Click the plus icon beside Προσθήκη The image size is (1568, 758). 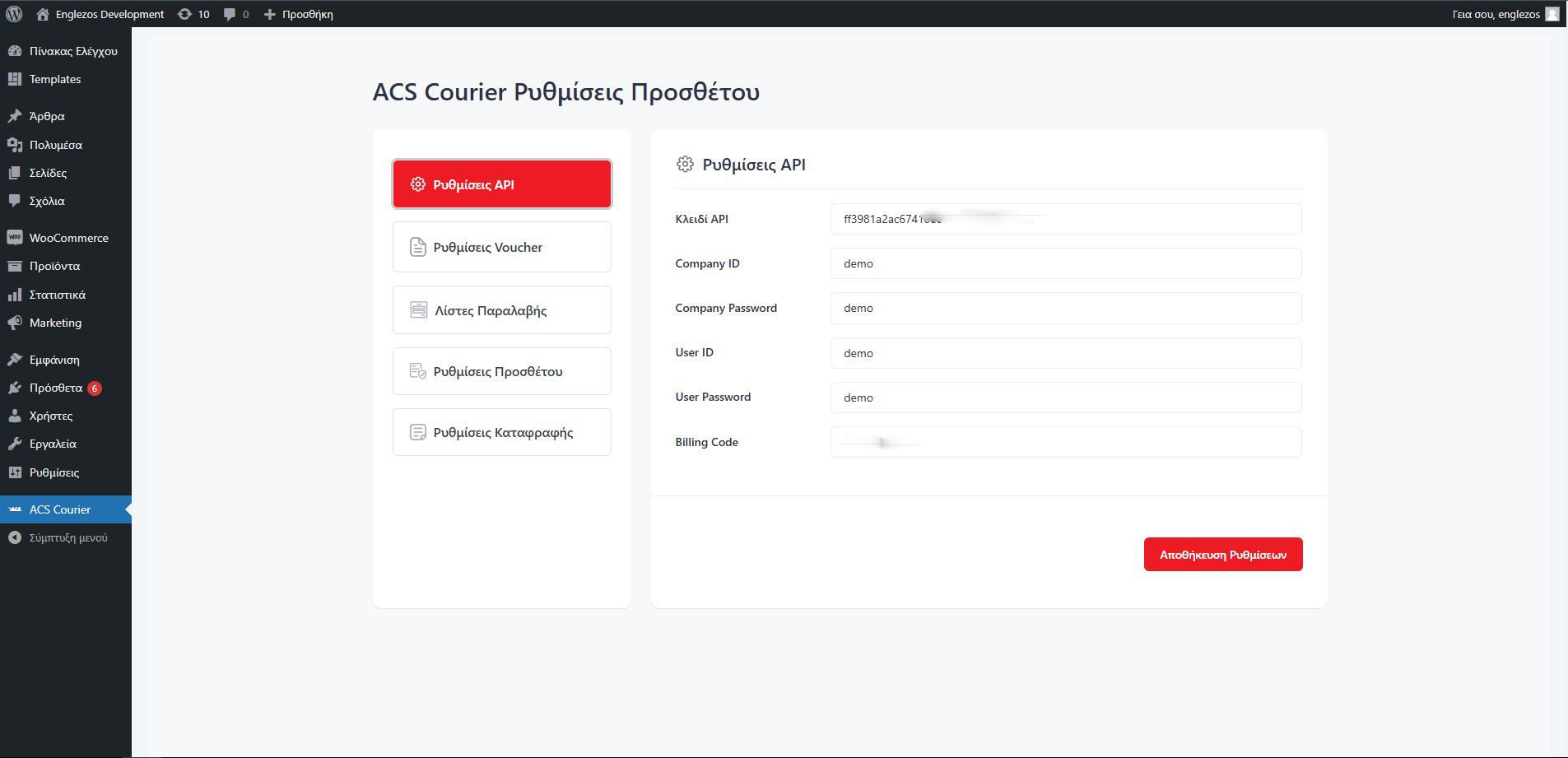pyautogui.click(x=269, y=14)
